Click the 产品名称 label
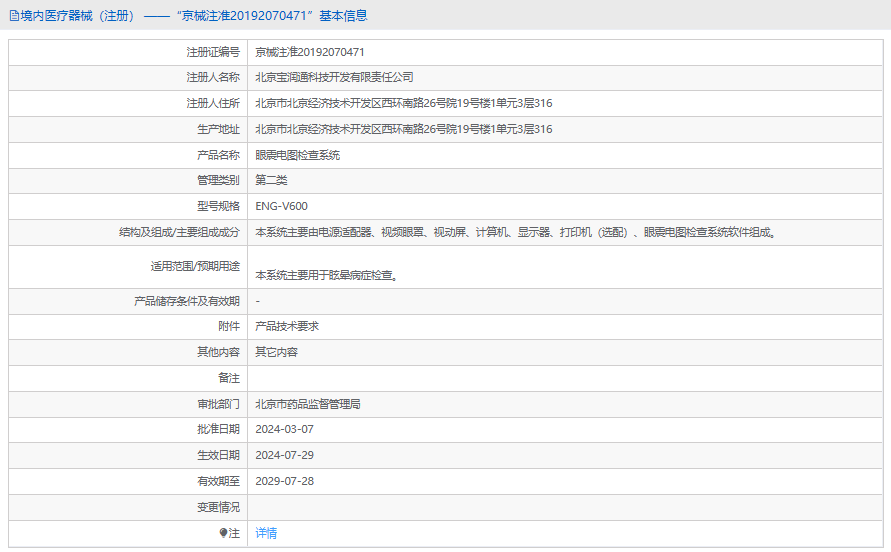 pos(218,155)
